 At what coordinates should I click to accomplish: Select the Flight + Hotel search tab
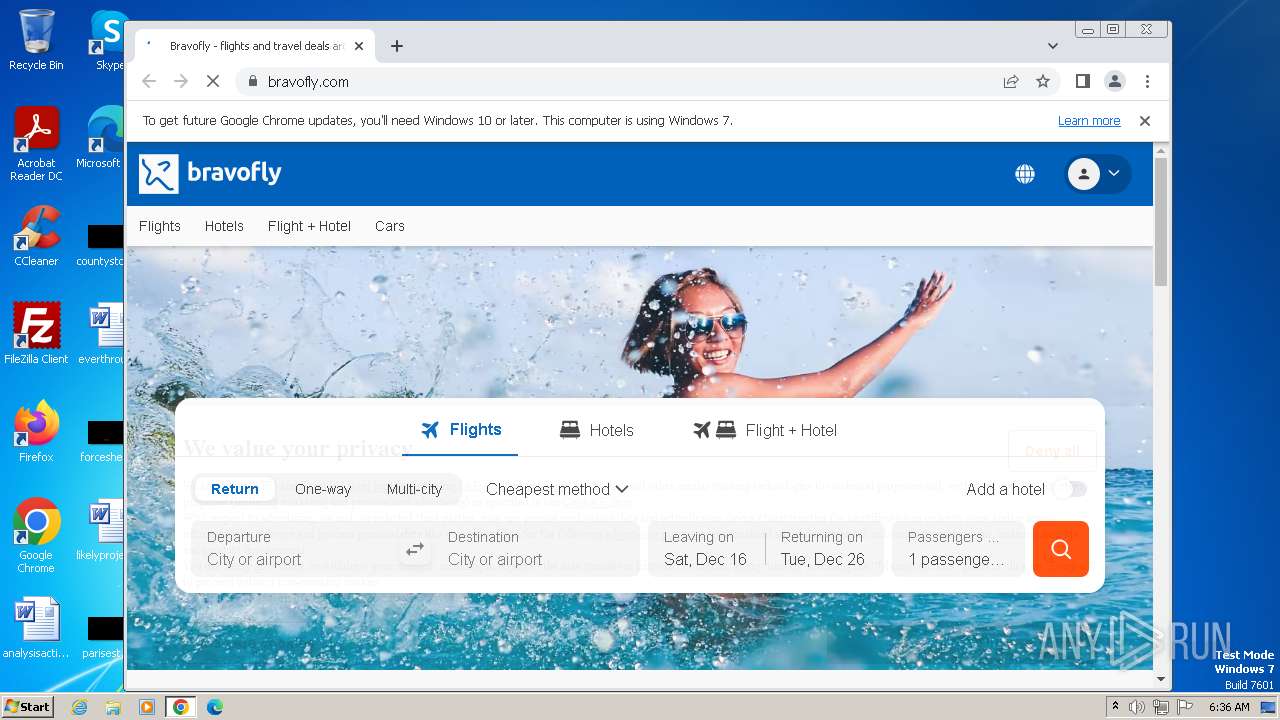pos(765,430)
